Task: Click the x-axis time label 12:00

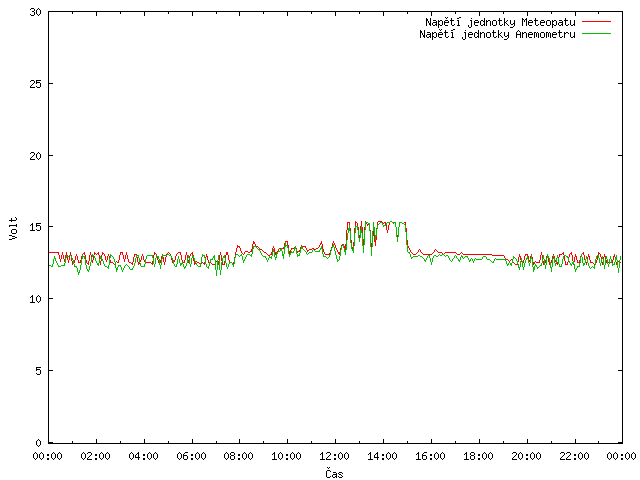Action: tap(335, 456)
